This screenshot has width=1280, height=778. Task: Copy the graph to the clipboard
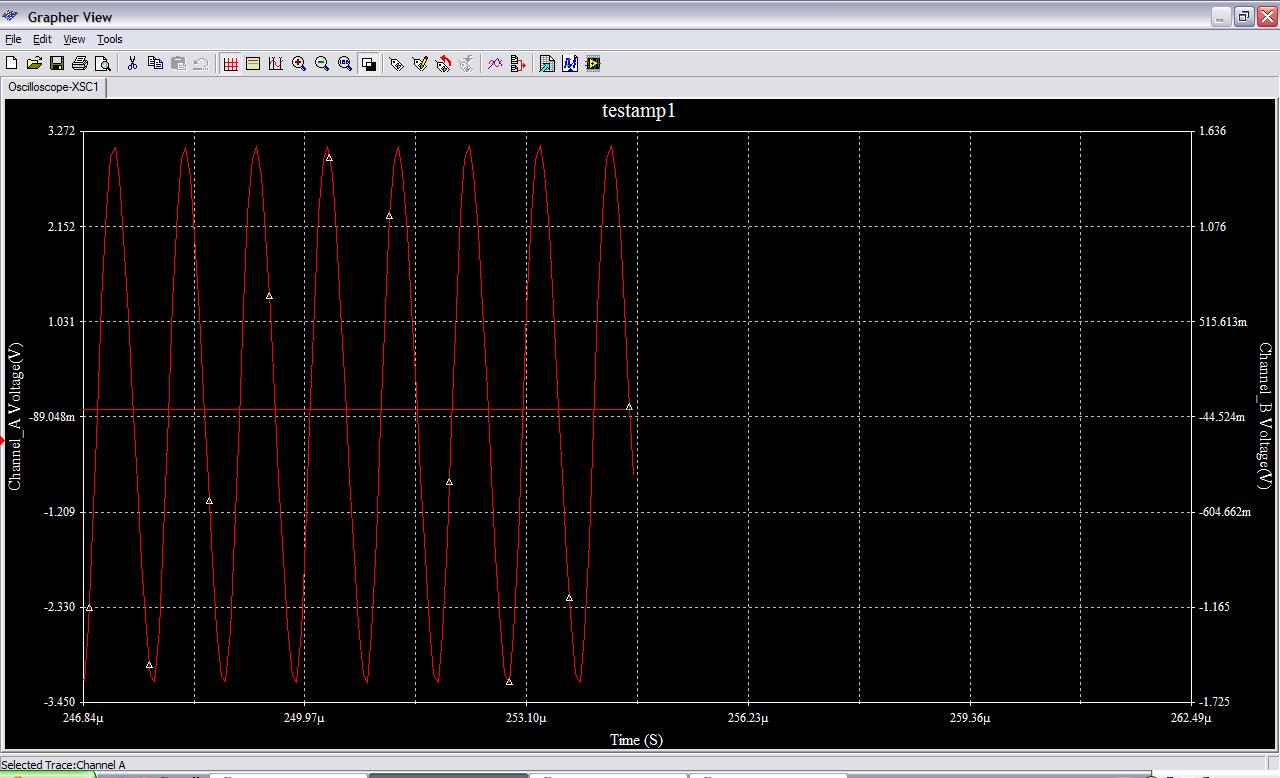tap(155, 63)
